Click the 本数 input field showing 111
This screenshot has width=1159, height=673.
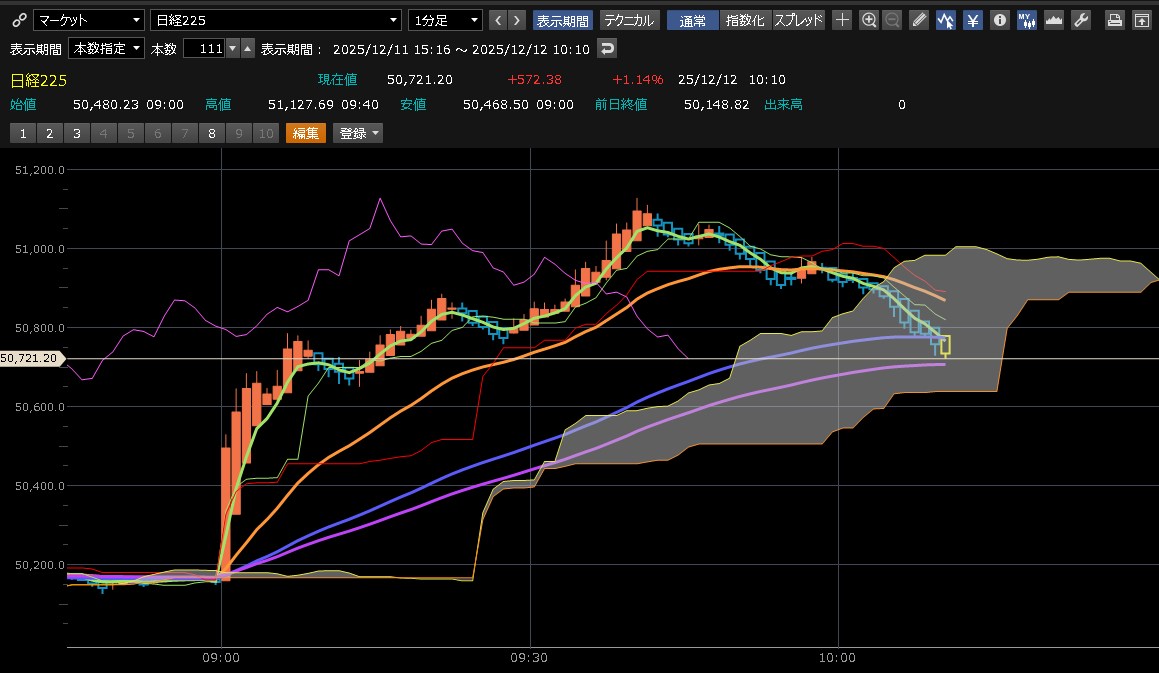coord(203,48)
